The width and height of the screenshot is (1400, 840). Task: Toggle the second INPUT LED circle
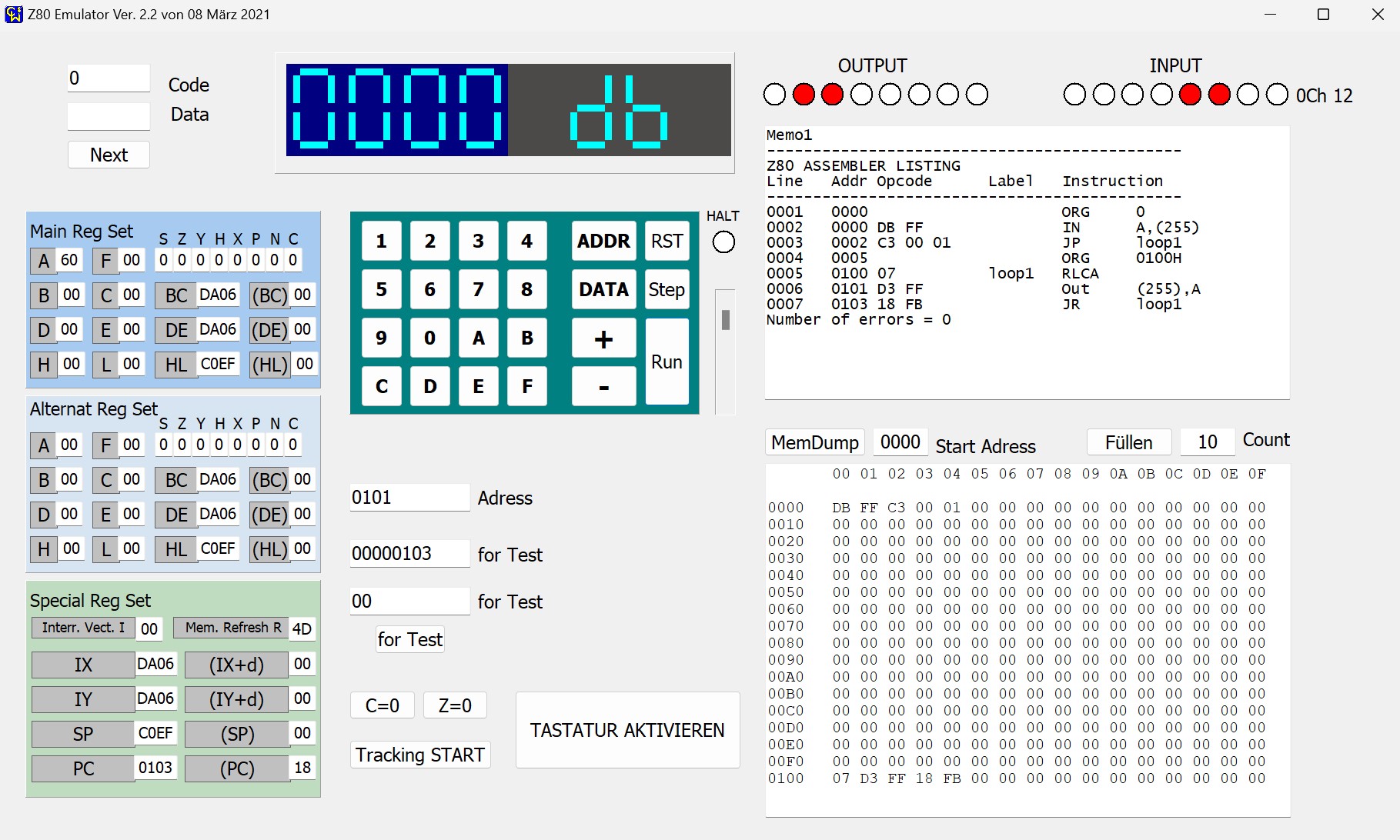[x=1104, y=95]
